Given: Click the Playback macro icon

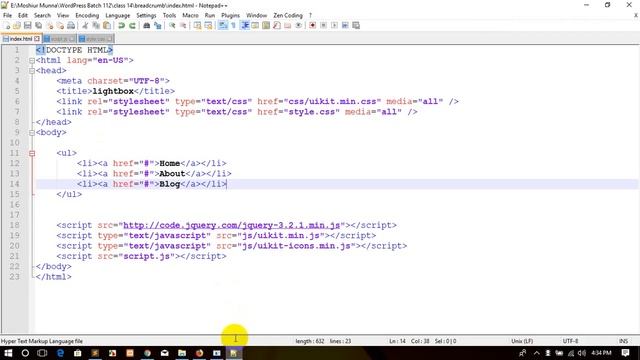Looking at the screenshot, I should point(334,25).
